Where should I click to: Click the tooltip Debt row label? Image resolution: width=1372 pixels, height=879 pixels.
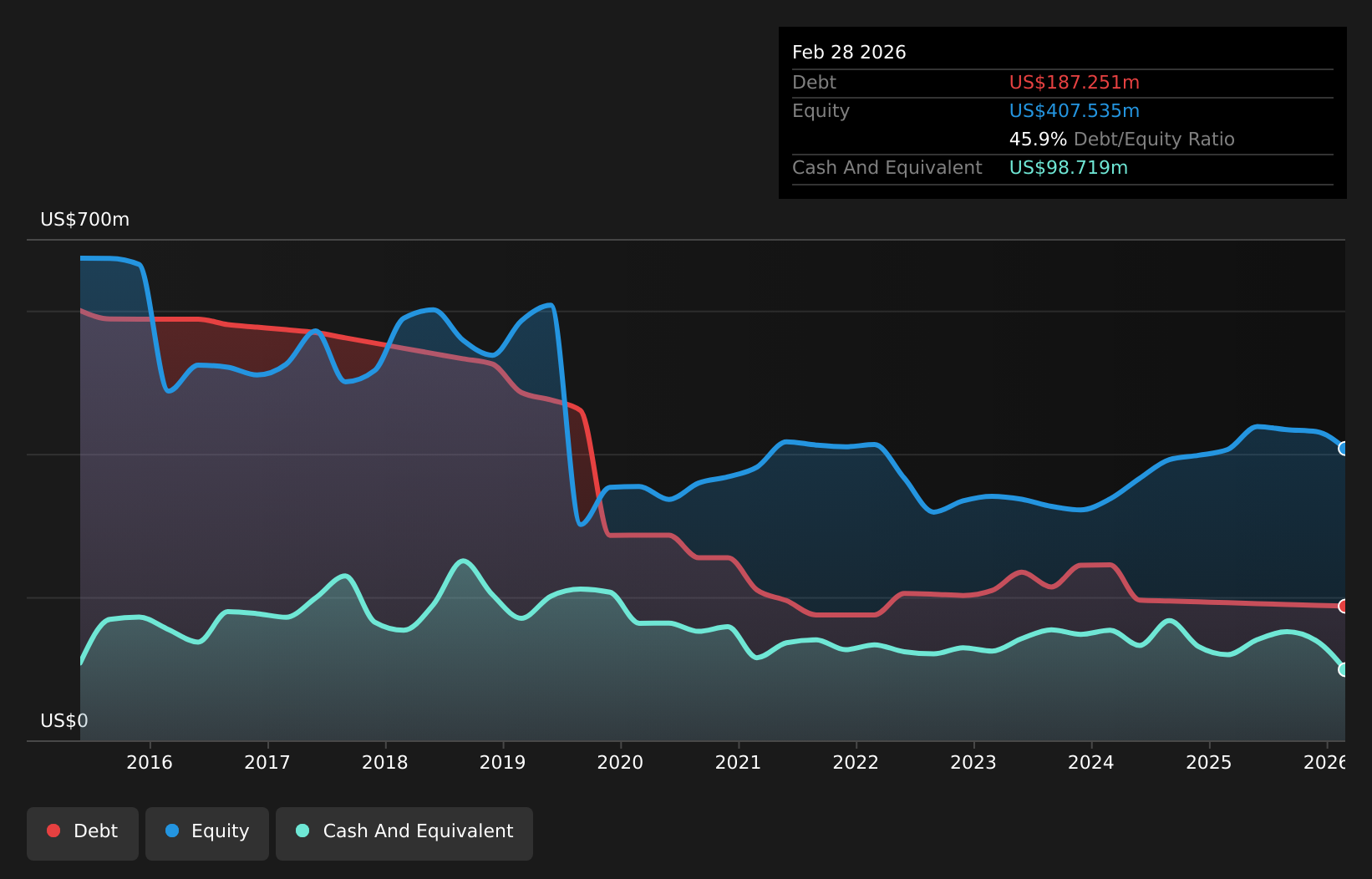pyautogui.click(x=815, y=83)
